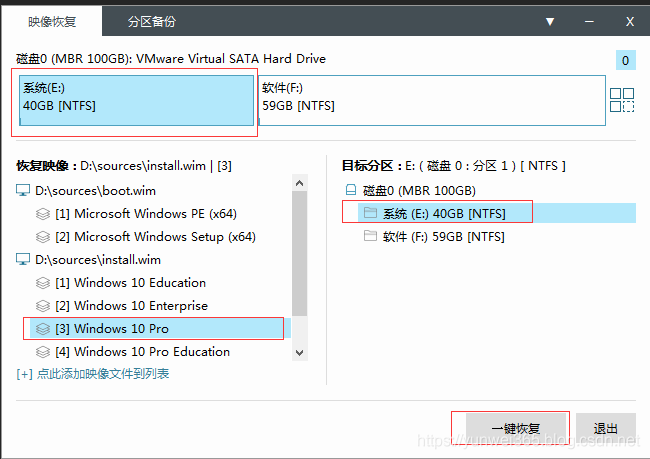The width and height of the screenshot is (650, 459).
Task: Select the 软件(F:) 59GB partition block
Action: [x=432, y=100]
